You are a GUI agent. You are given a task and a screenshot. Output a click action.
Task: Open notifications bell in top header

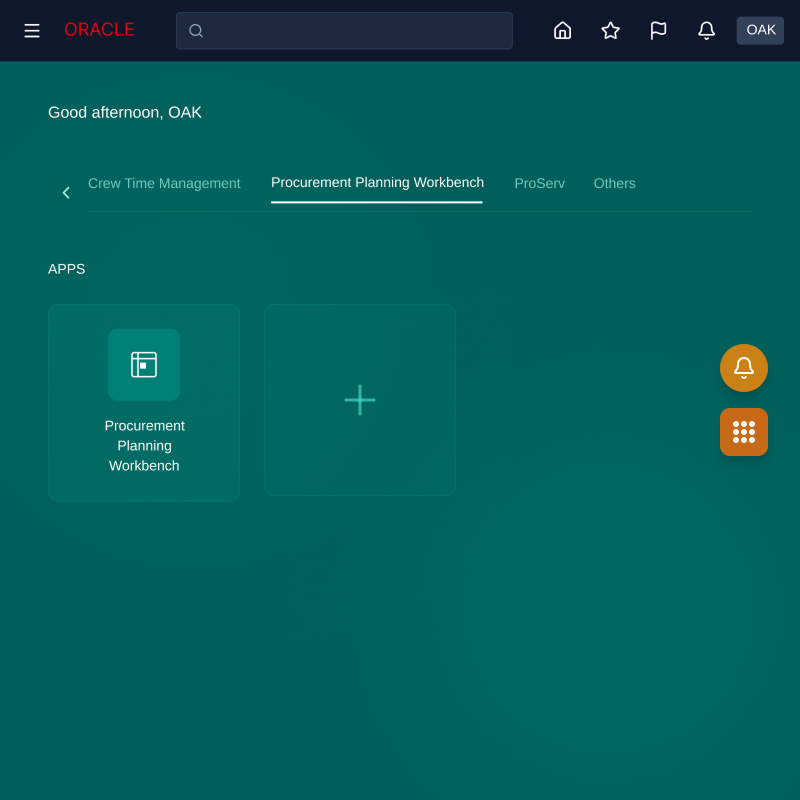706,31
